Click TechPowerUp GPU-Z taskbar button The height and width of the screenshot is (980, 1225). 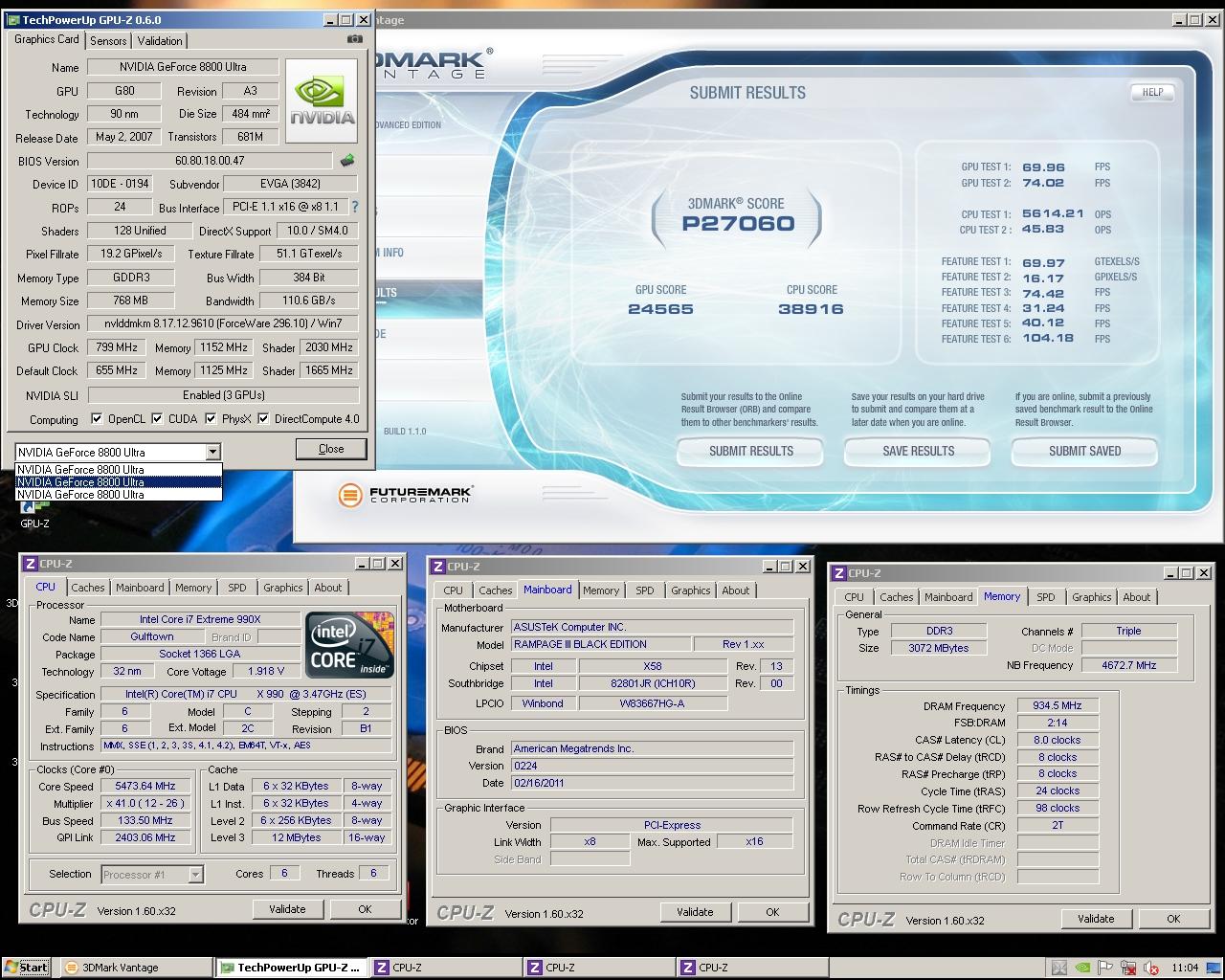290,968
